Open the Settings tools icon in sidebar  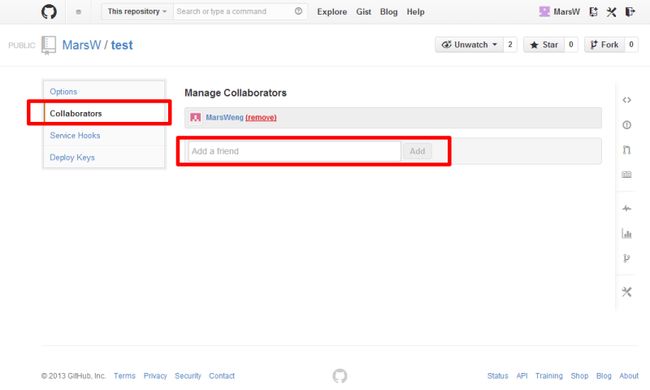(x=626, y=292)
